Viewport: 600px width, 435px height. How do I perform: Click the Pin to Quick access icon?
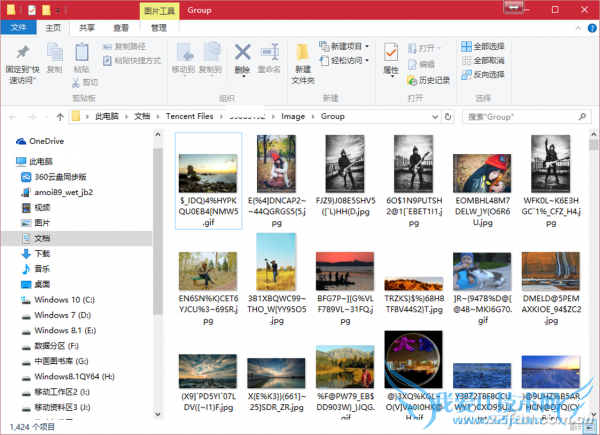pyautogui.click(x=23, y=53)
